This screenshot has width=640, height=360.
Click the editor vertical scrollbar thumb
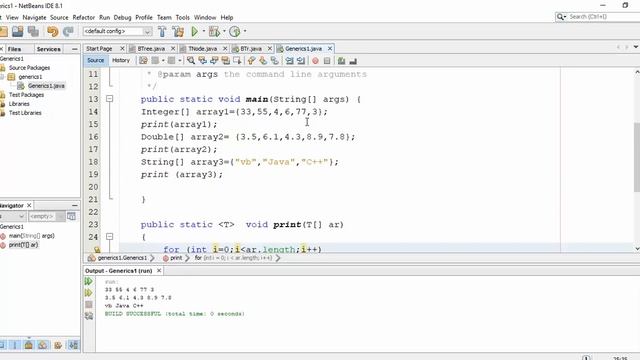(637, 157)
